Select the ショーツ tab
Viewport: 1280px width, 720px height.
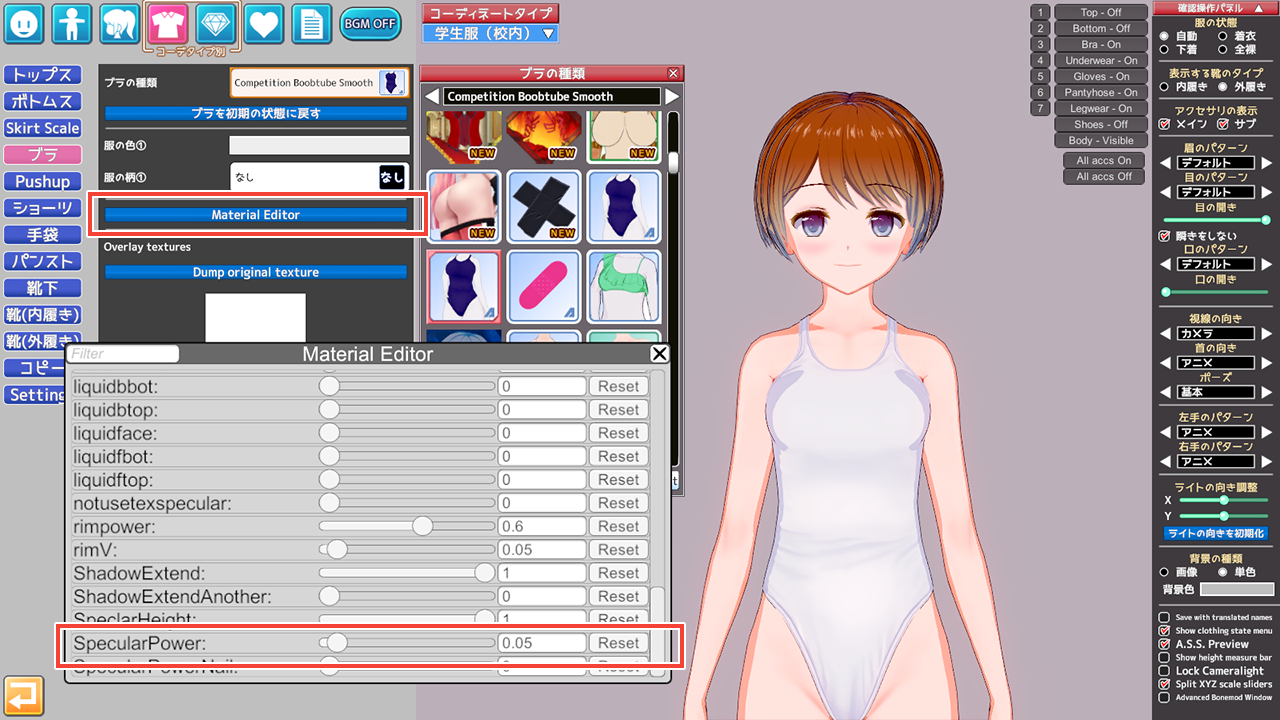pyautogui.click(x=42, y=208)
